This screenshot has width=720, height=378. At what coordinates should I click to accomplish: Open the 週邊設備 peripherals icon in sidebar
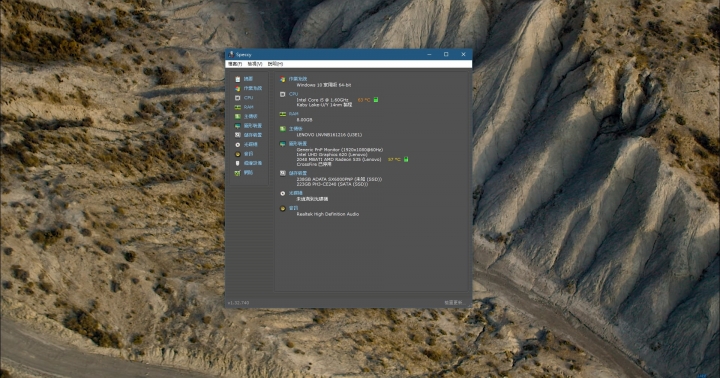(x=237, y=163)
